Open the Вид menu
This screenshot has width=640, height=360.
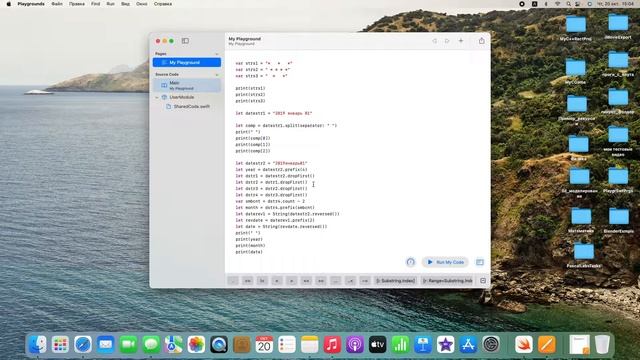pos(125,4)
